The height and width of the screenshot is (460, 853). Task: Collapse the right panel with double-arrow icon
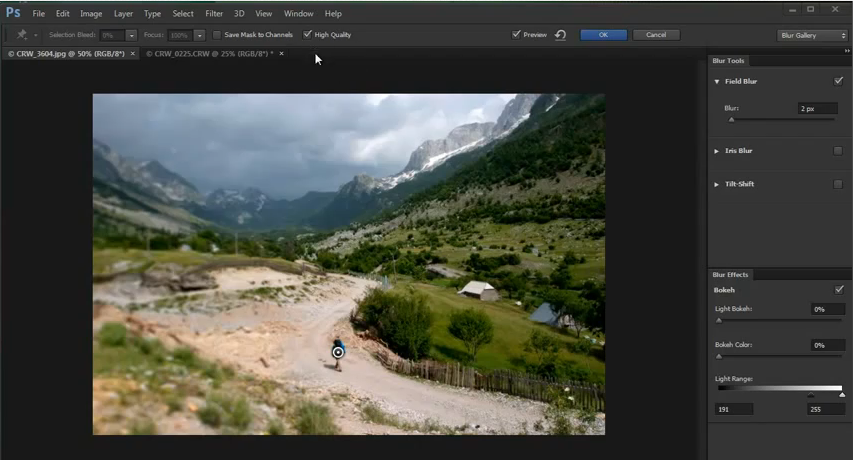[847, 51]
